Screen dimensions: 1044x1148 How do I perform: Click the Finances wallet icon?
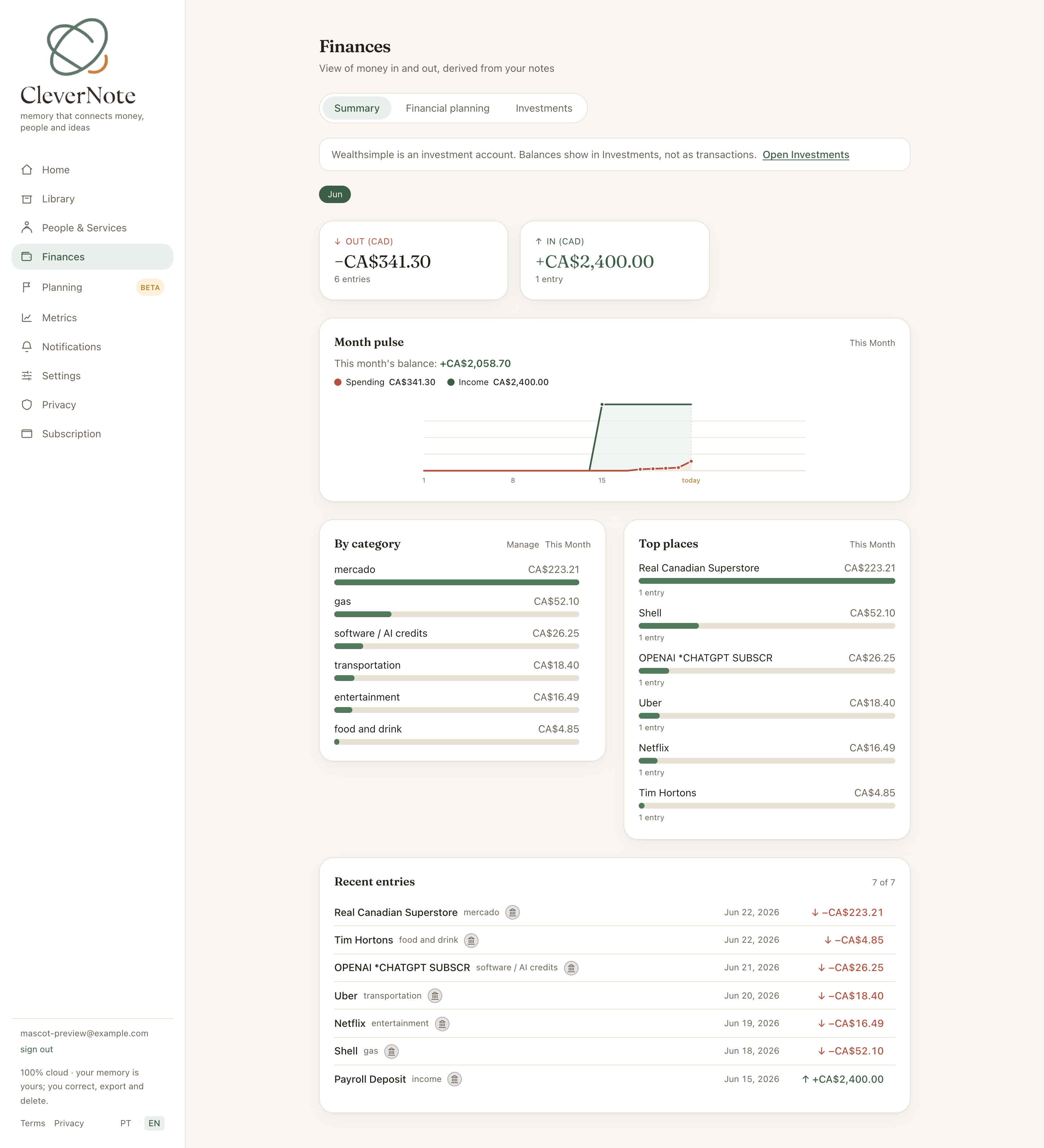pos(27,257)
